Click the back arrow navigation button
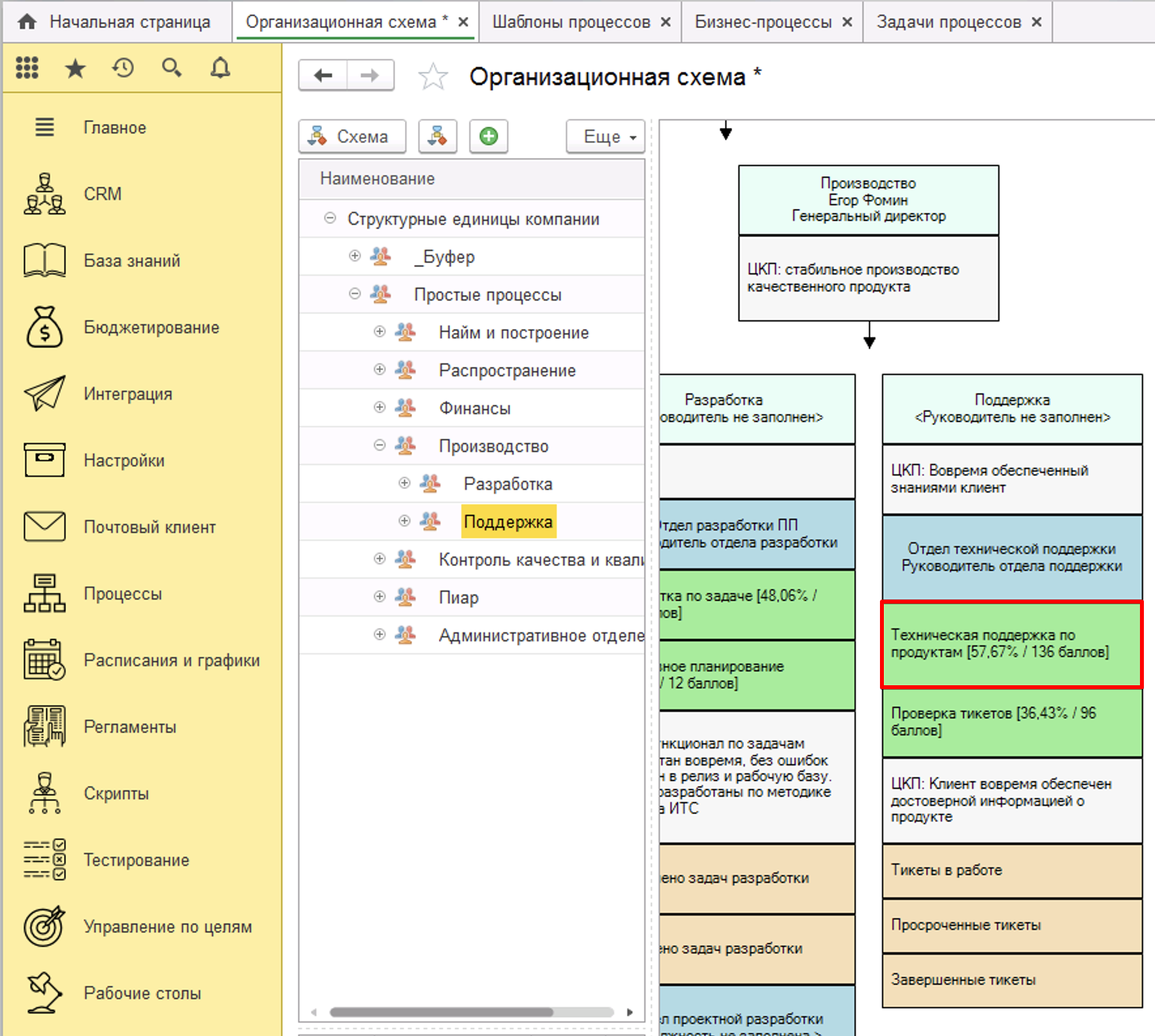1155x1036 pixels. click(323, 76)
